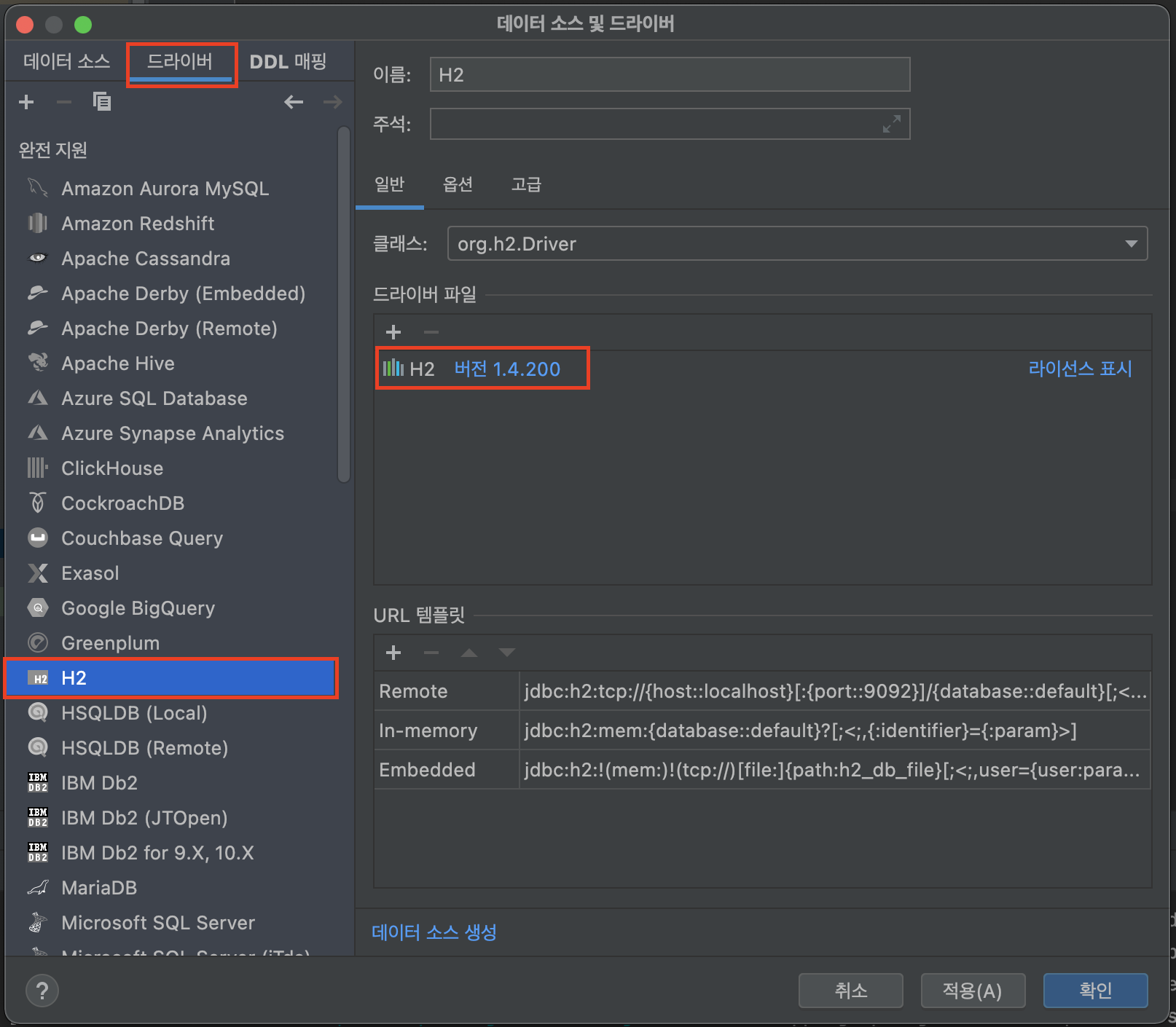This screenshot has width=1176, height=1027.
Task: Remove the selected driver with the minus icon
Action: (x=64, y=102)
